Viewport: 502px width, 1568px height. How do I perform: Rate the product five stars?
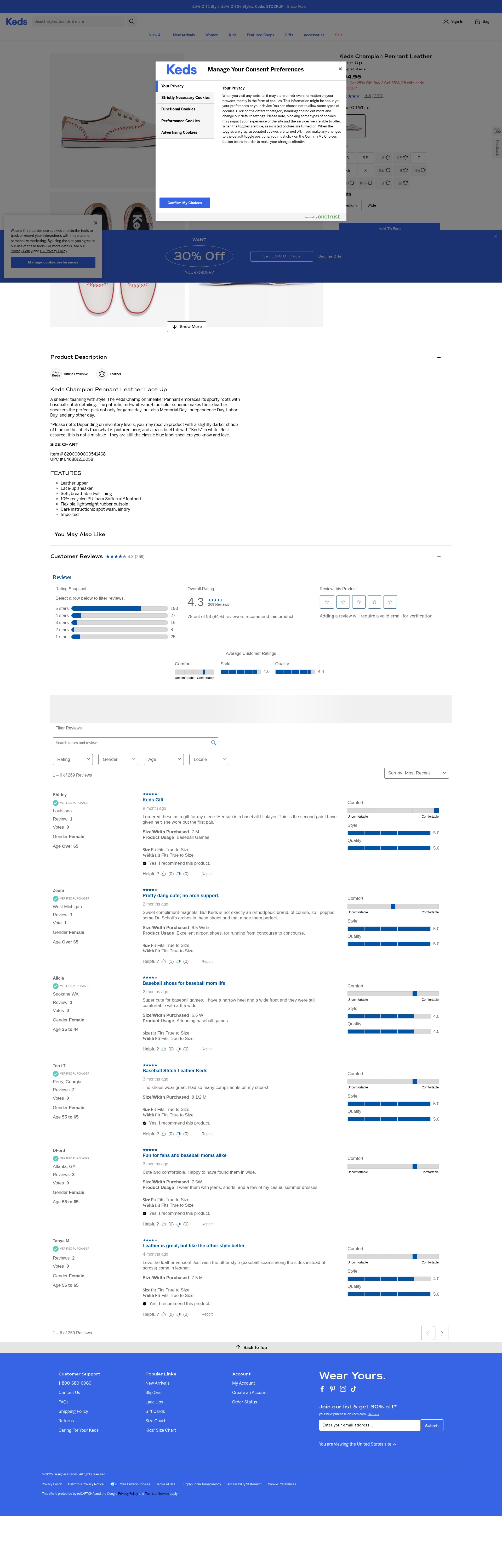[391, 602]
